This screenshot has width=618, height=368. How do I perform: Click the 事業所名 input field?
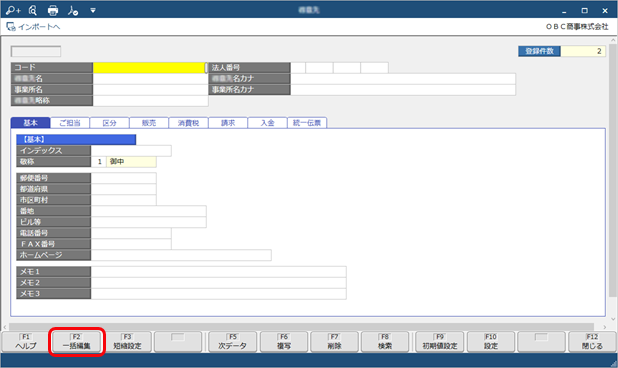coord(150,90)
